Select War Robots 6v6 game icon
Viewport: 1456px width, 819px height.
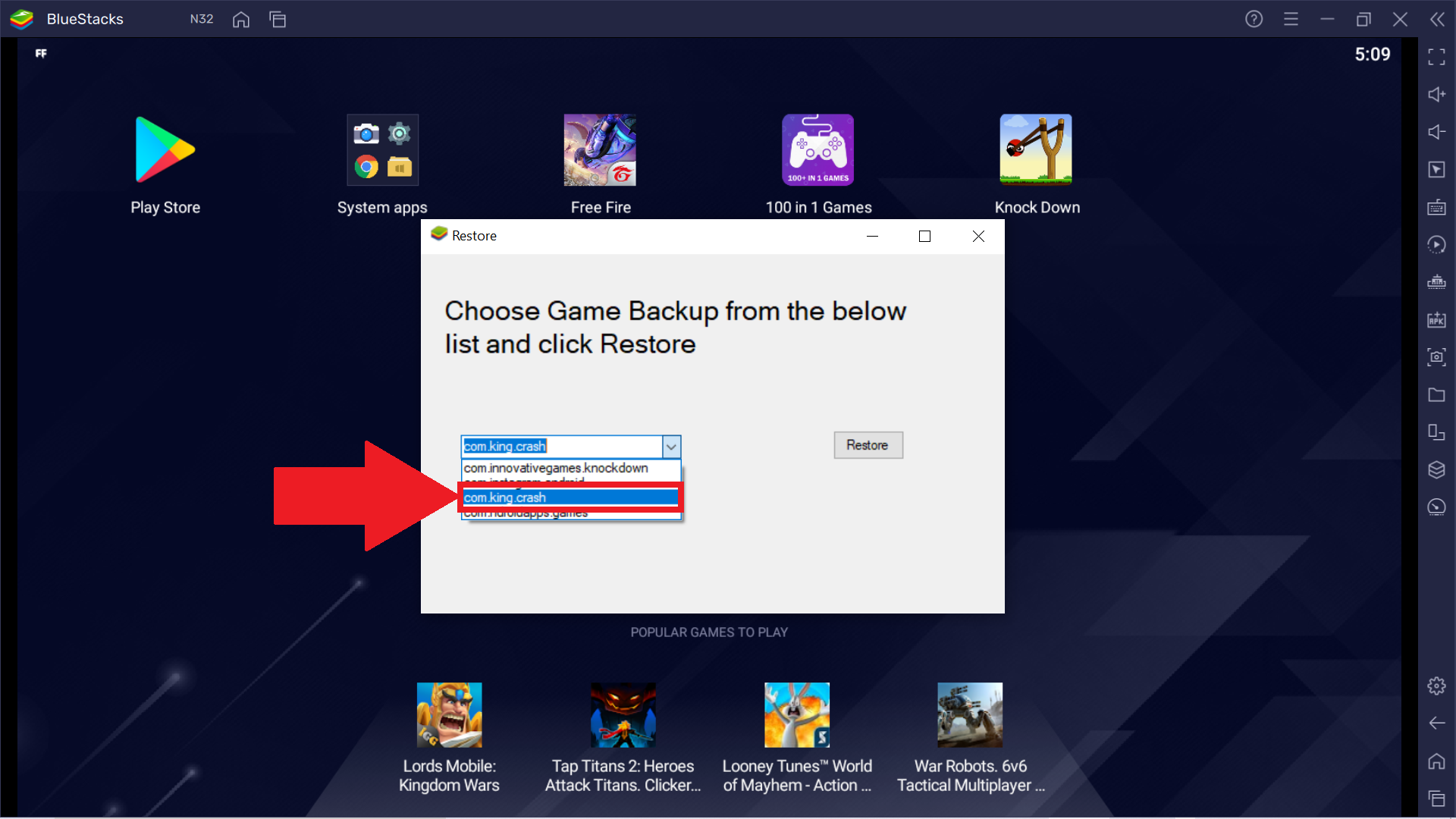969,713
